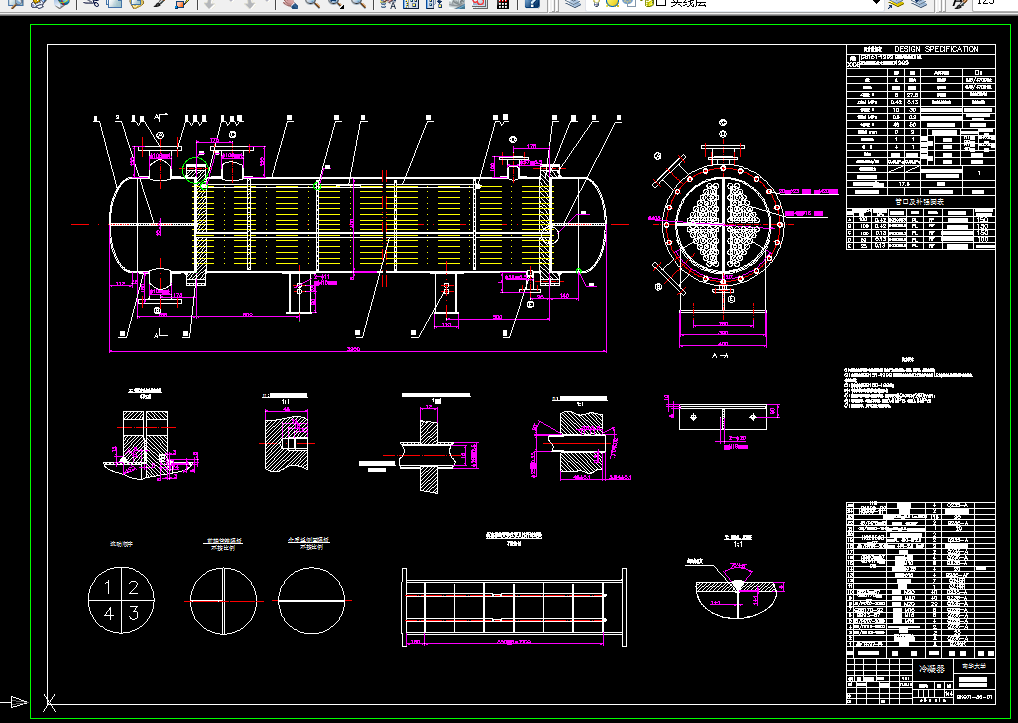This screenshot has width=1018, height=723.
Task: Click the 3D DWF globe icon
Action: [x=62, y=3]
